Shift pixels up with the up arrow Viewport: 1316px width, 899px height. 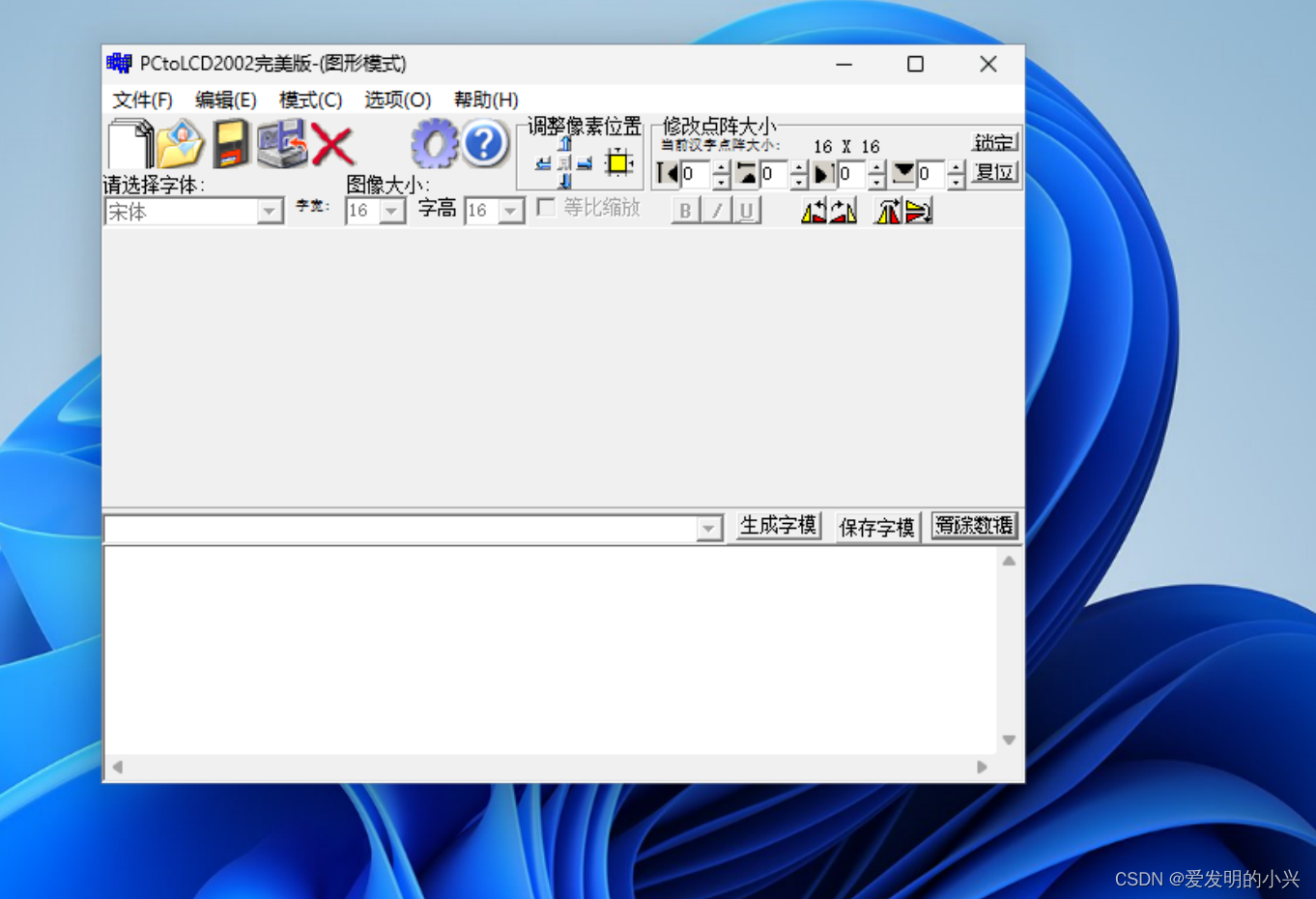click(565, 144)
